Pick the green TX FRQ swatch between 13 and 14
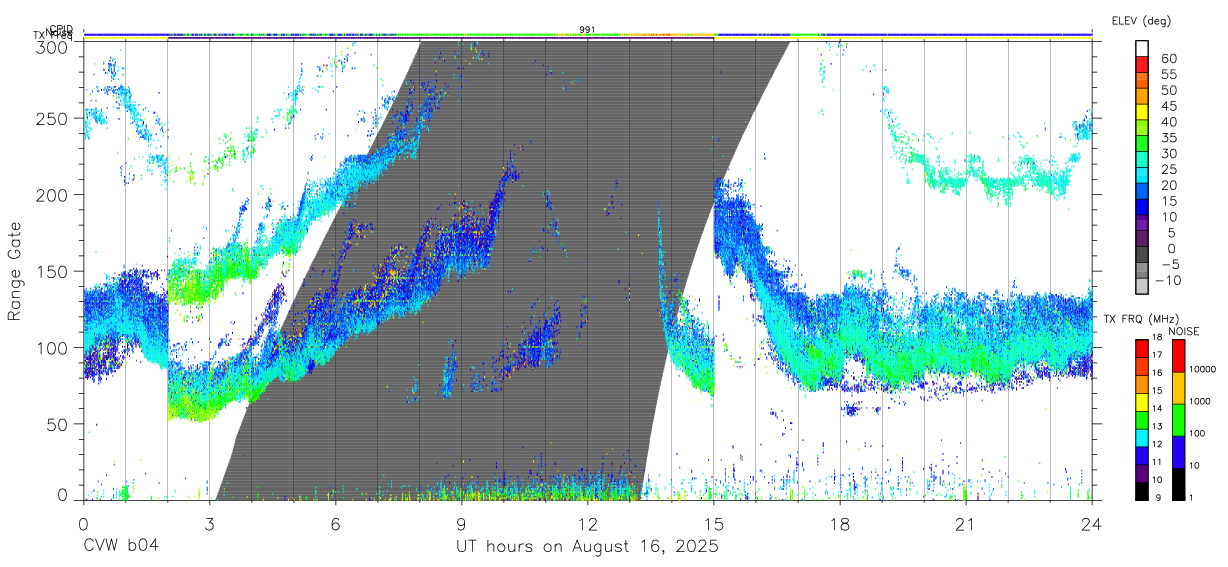Viewport: 1228px width, 567px height. pyautogui.click(x=1142, y=419)
